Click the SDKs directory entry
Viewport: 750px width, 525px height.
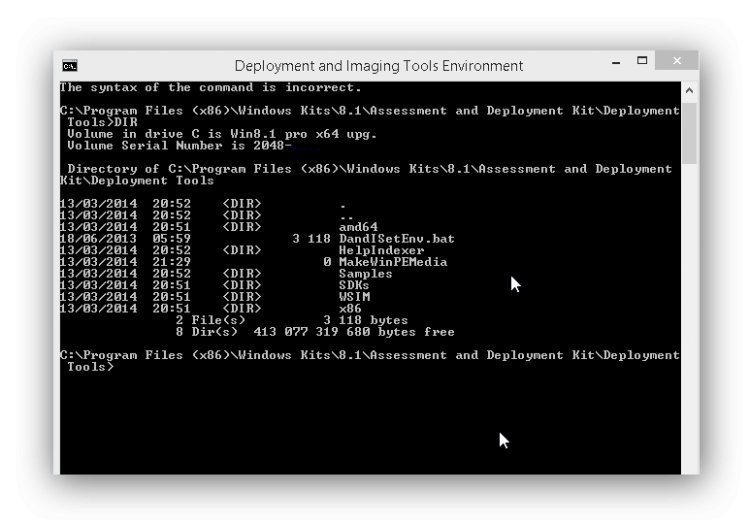coord(354,285)
